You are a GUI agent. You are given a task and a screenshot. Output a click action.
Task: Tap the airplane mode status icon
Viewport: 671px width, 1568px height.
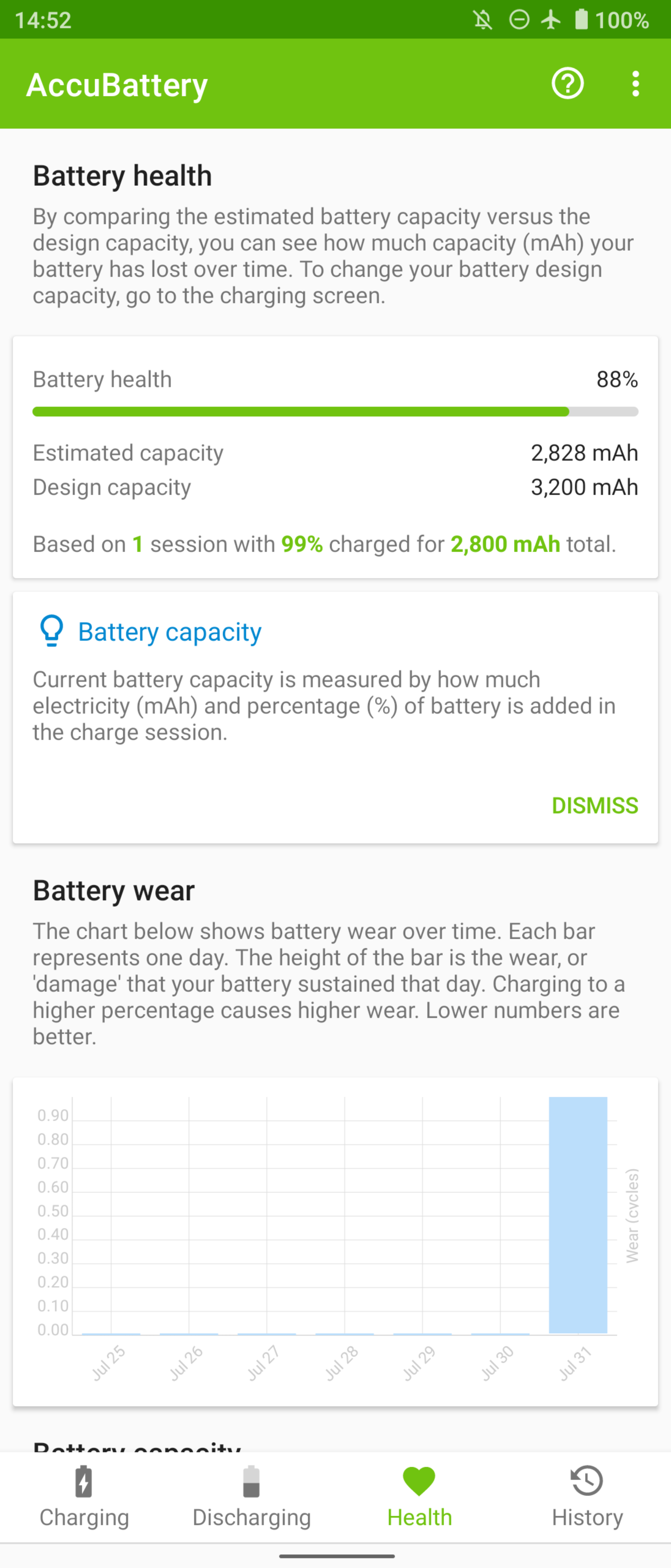(x=551, y=20)
